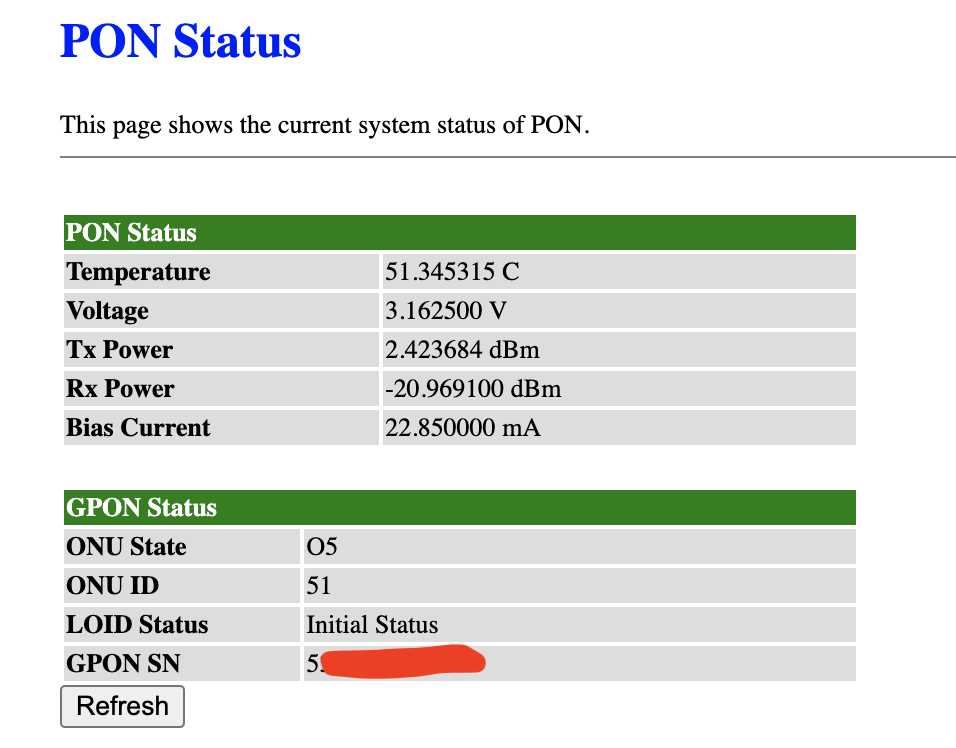Click the GPON SN row label
The width and height of the screenshot is (956, 748).
click(123, 664)
